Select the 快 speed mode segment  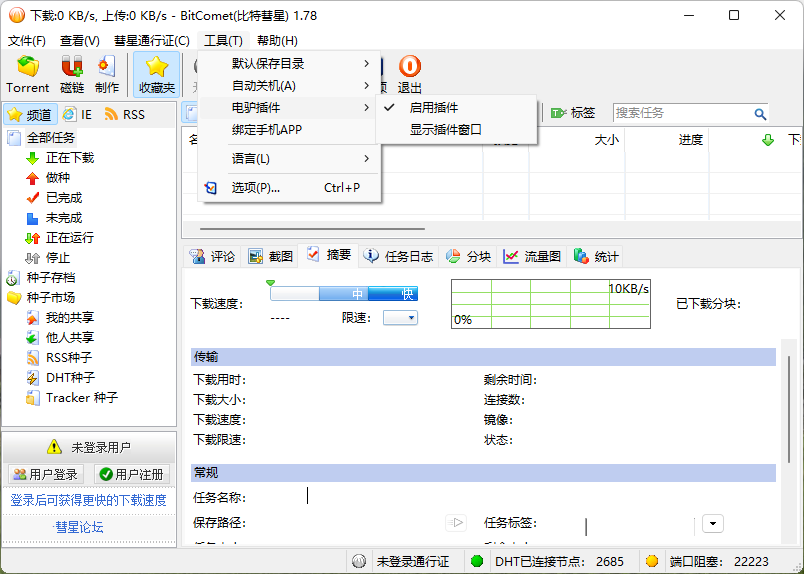tap(406, 294)
